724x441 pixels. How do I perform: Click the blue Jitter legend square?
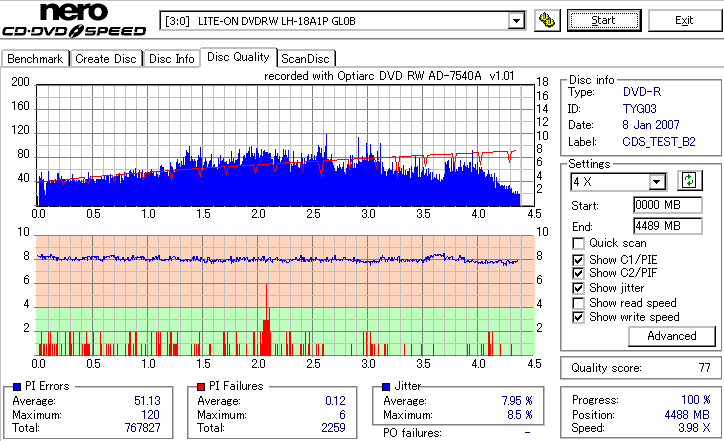386,387
